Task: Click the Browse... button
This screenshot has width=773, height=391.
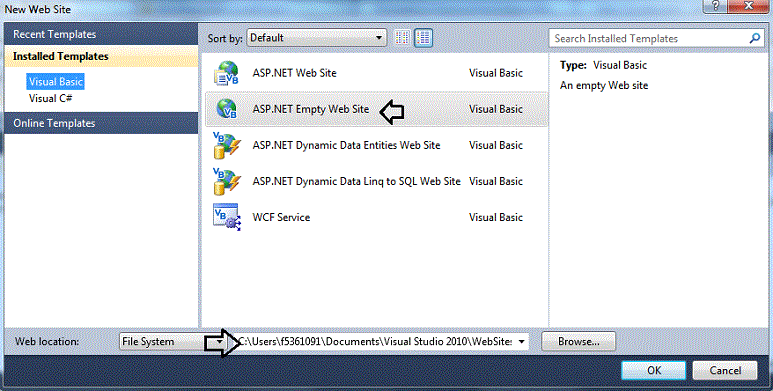Action: point(578,341)
